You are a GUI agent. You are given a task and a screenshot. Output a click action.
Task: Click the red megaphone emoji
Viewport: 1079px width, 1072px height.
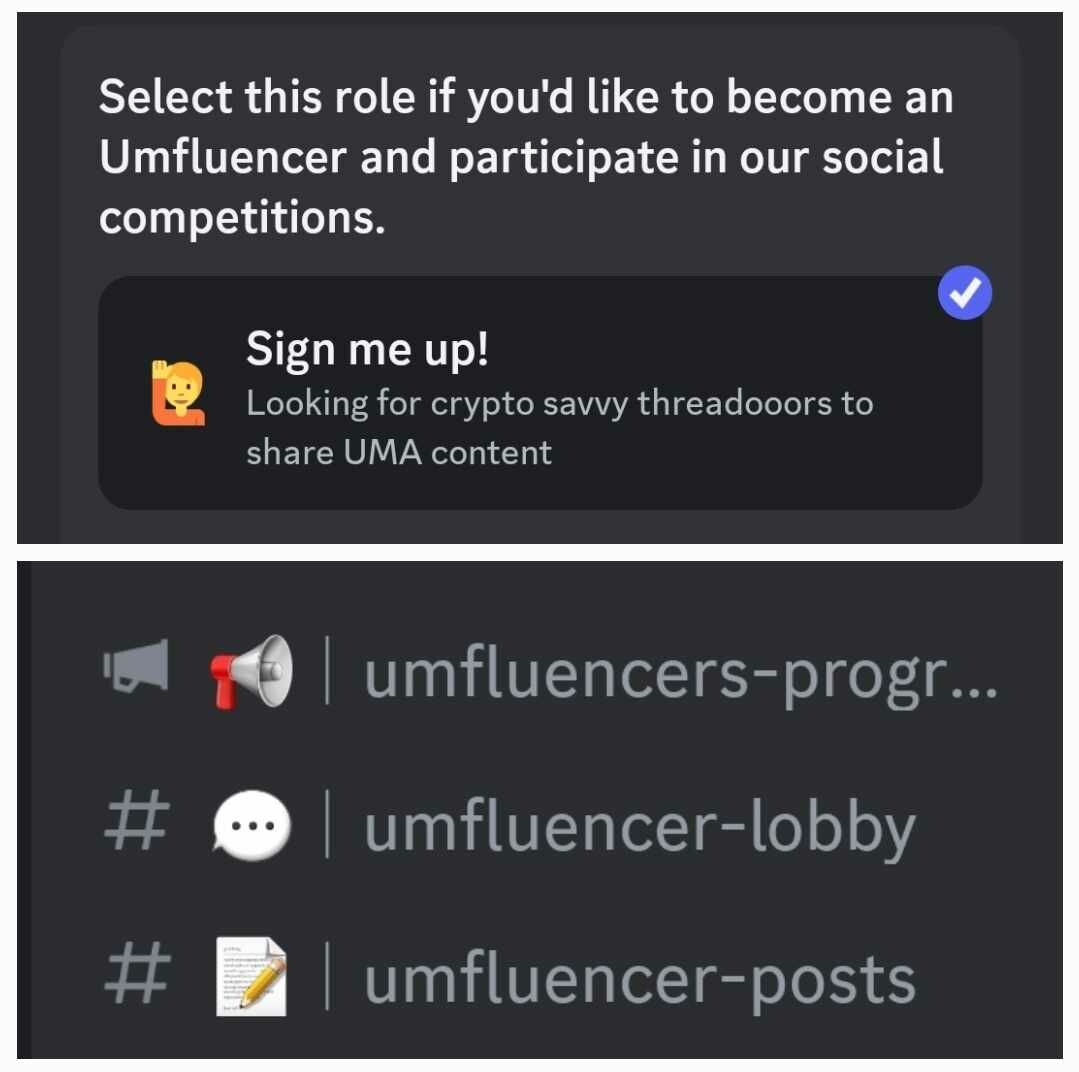click(251, 671)
